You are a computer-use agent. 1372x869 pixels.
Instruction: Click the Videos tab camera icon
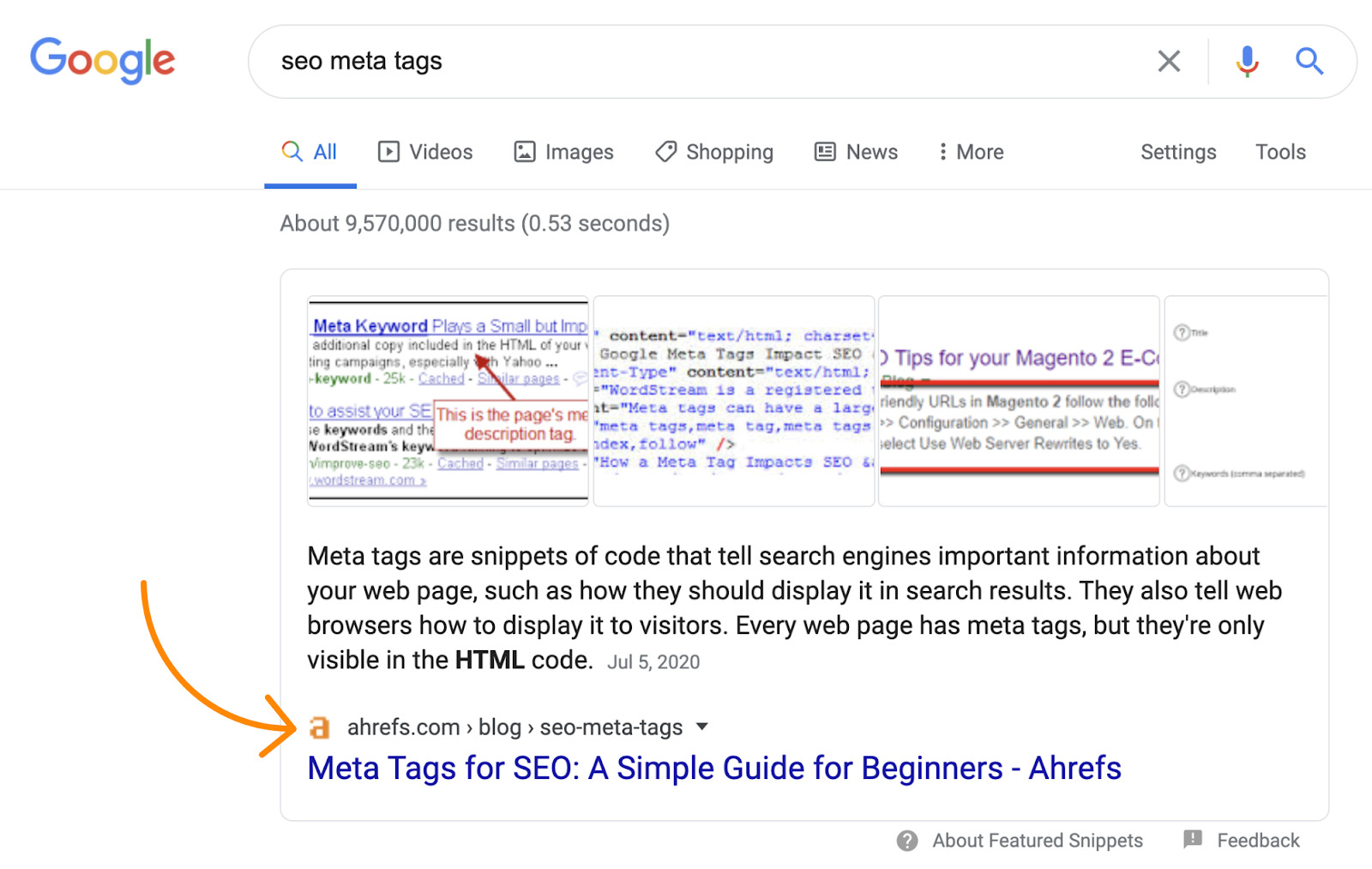pyautogui.click(x=388, y=151)
